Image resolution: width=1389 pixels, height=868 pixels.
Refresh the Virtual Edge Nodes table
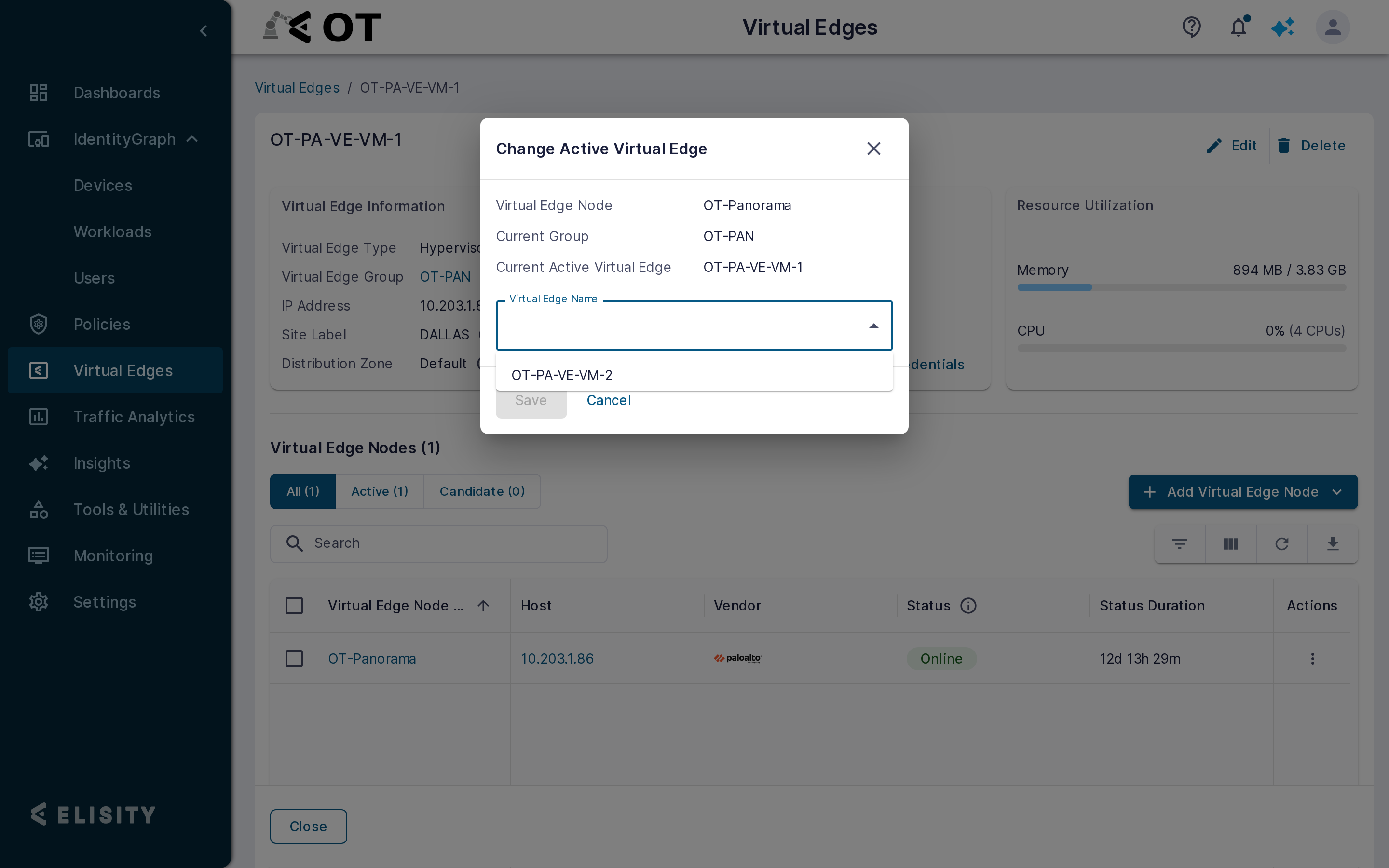[1281, 543]
